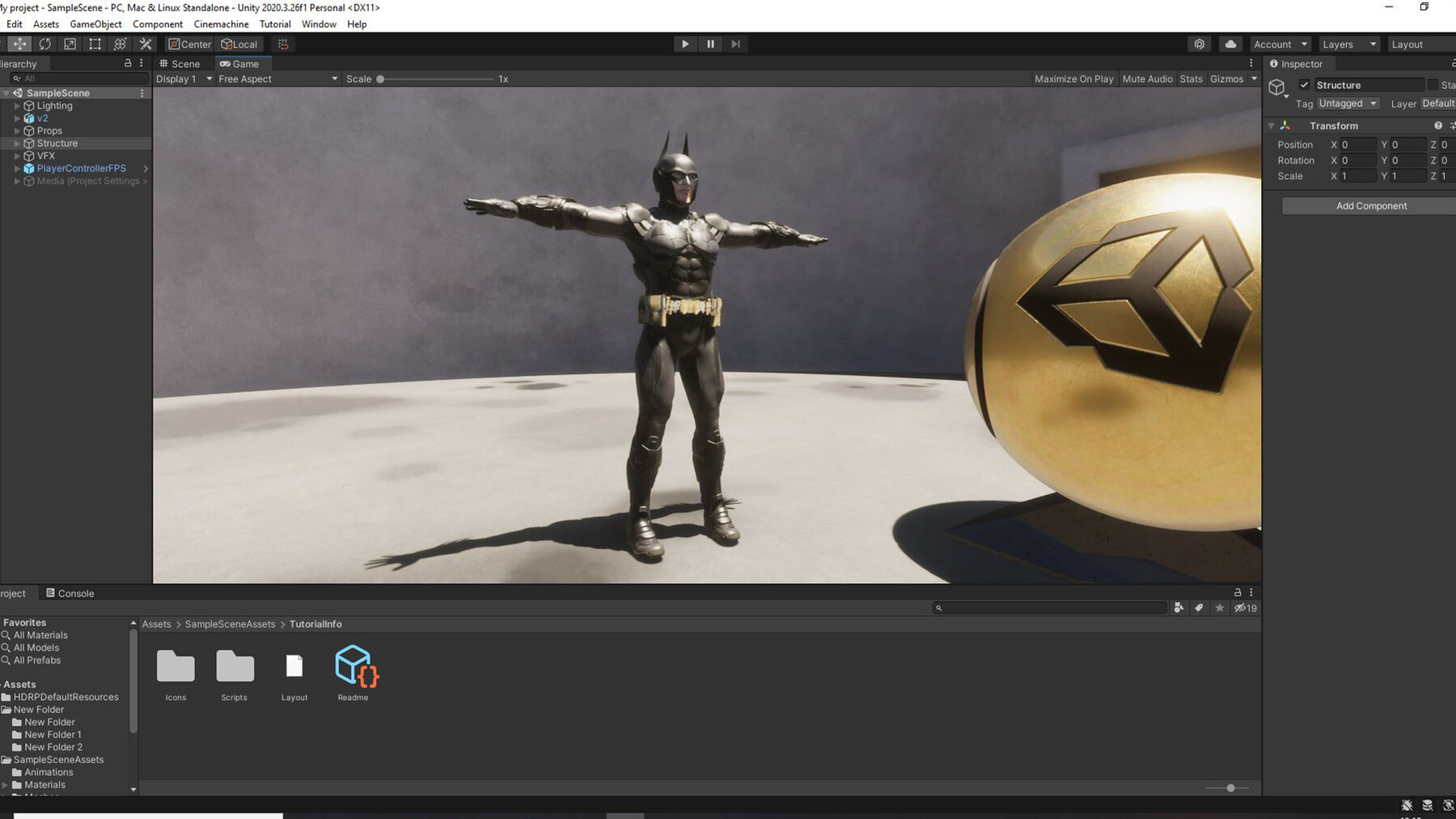
Task: Click Add Component button
Action: pyautogui.click(x=1371, y=206)
